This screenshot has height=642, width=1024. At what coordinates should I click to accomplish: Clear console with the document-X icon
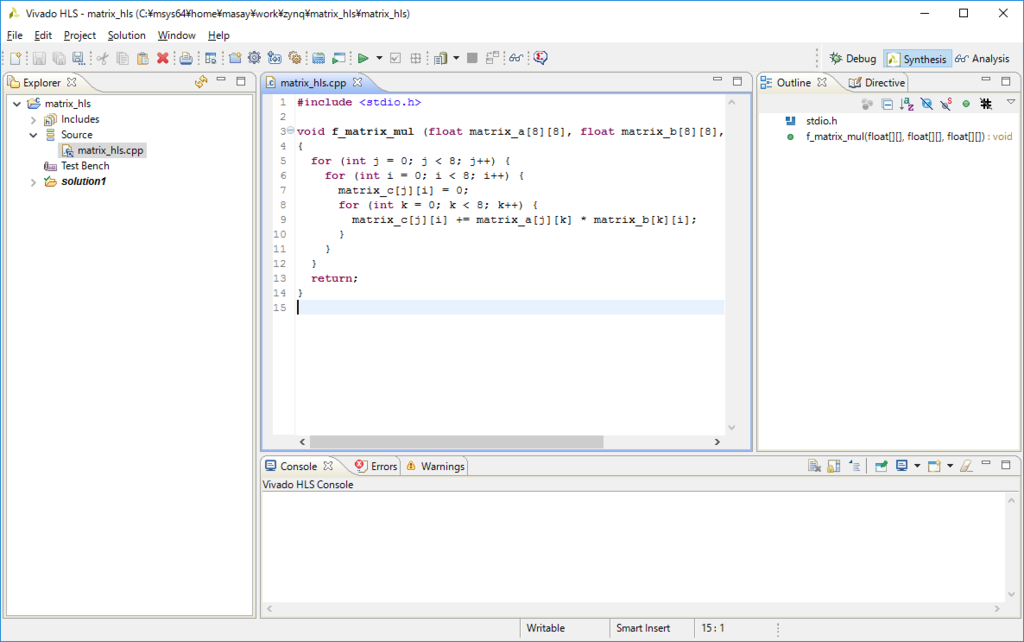point(814,466)
